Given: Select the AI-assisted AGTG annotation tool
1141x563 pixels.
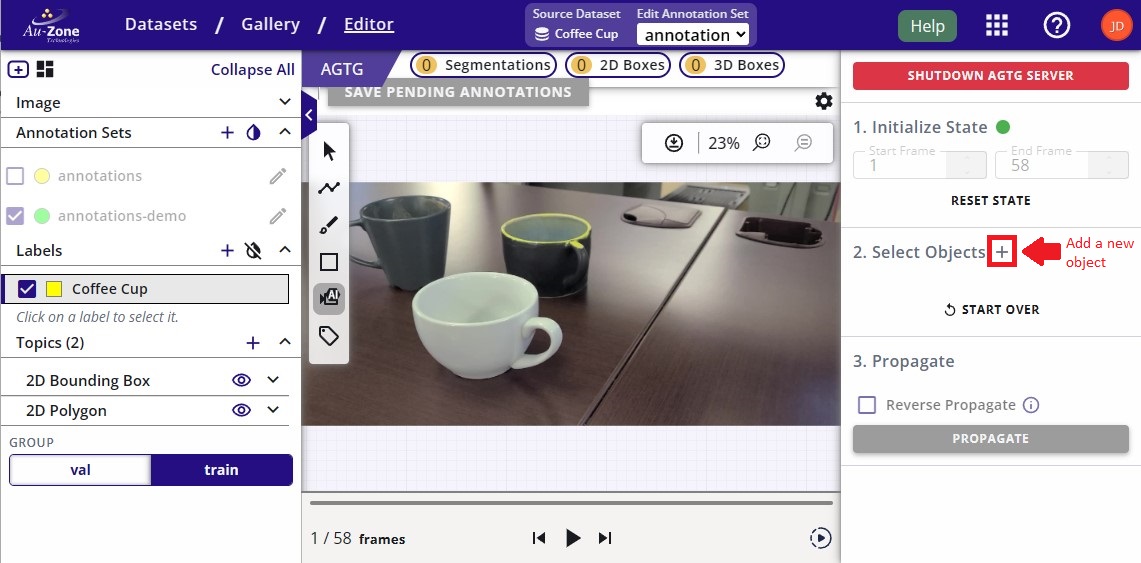Looking at the screenshot, I should [x=329, y=298].
